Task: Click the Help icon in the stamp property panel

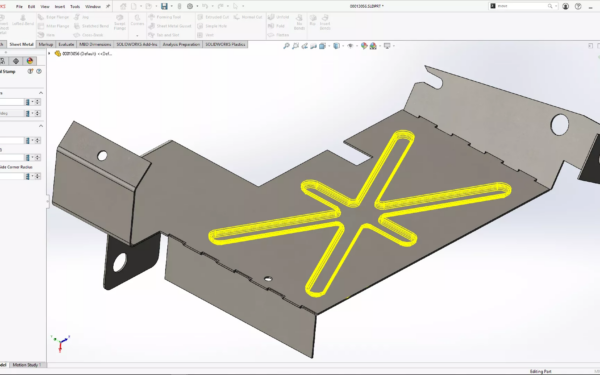Action: point(39,71)
